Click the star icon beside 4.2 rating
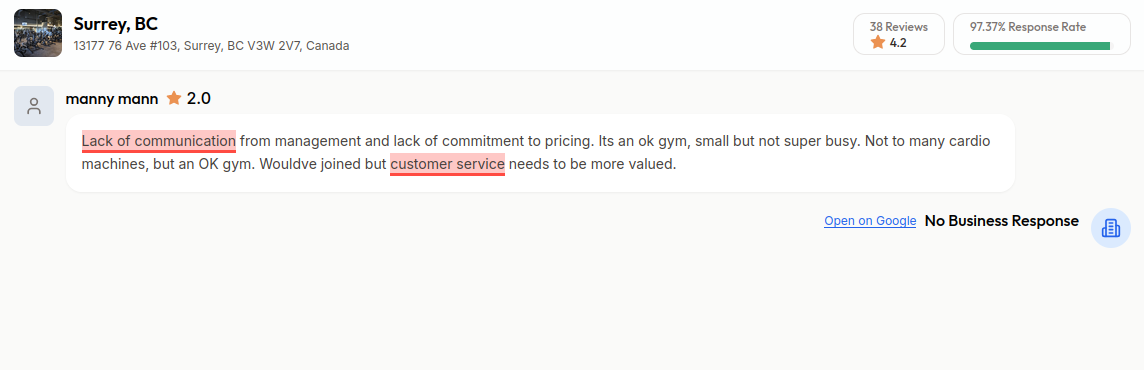The width and height of the screenshot is (1144, 370). point(878,42)
